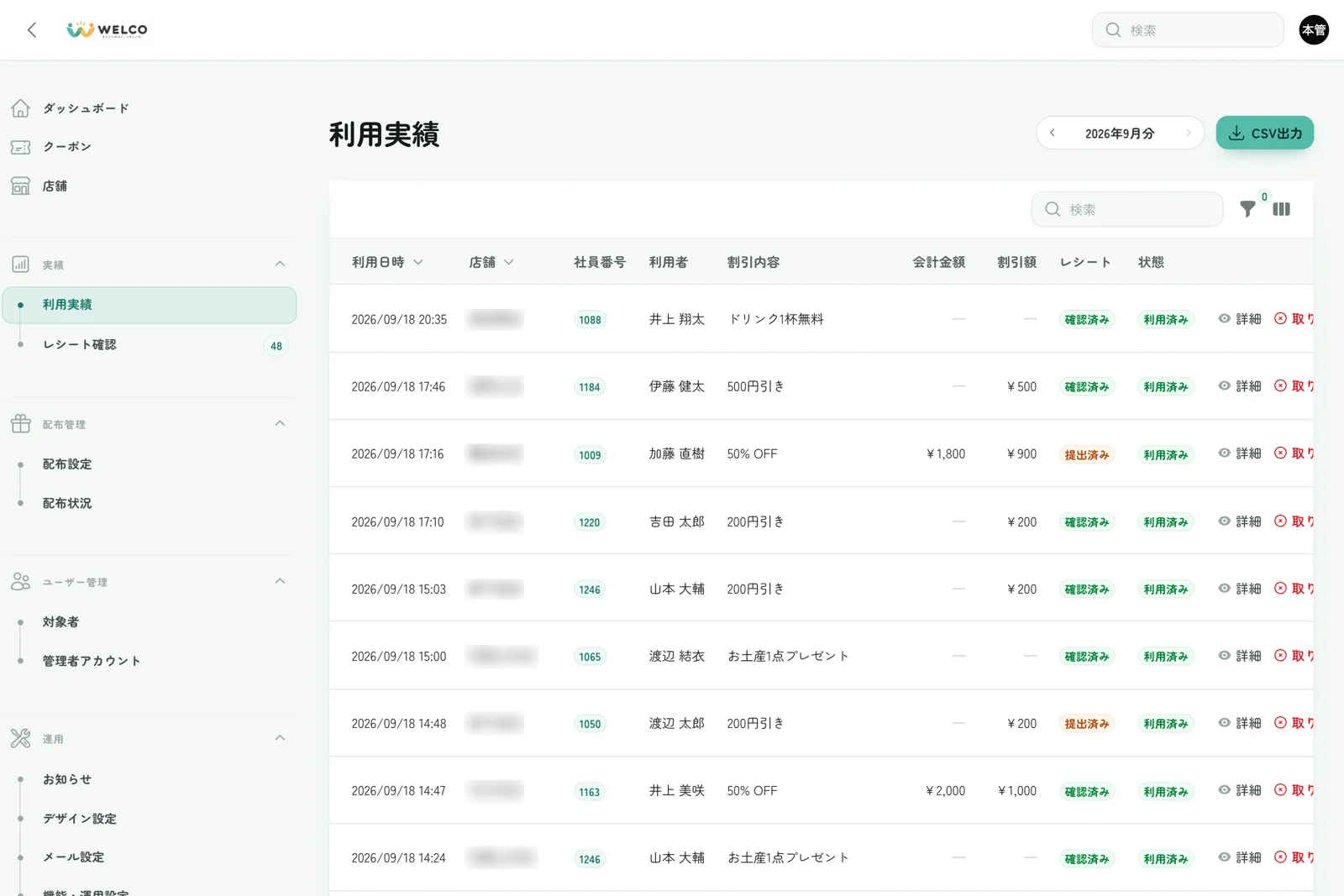
Task: Focus the top header 検索 field
Action: coord(1188,30)
